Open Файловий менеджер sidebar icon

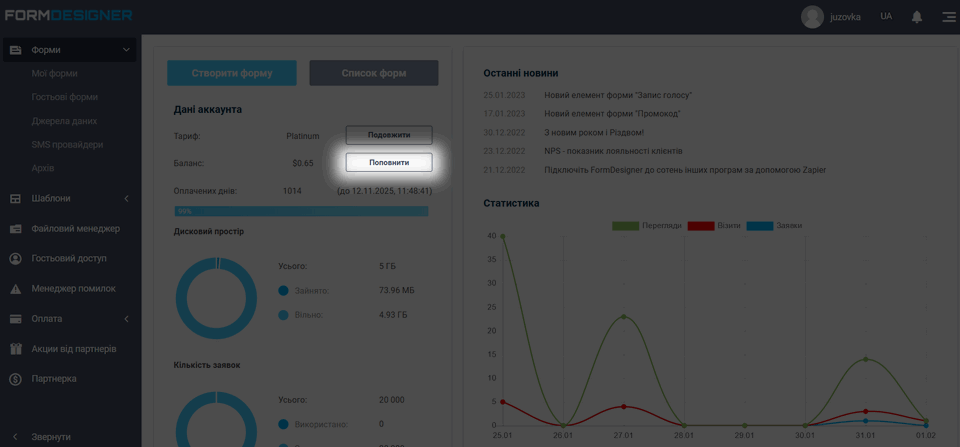point(15,229)
